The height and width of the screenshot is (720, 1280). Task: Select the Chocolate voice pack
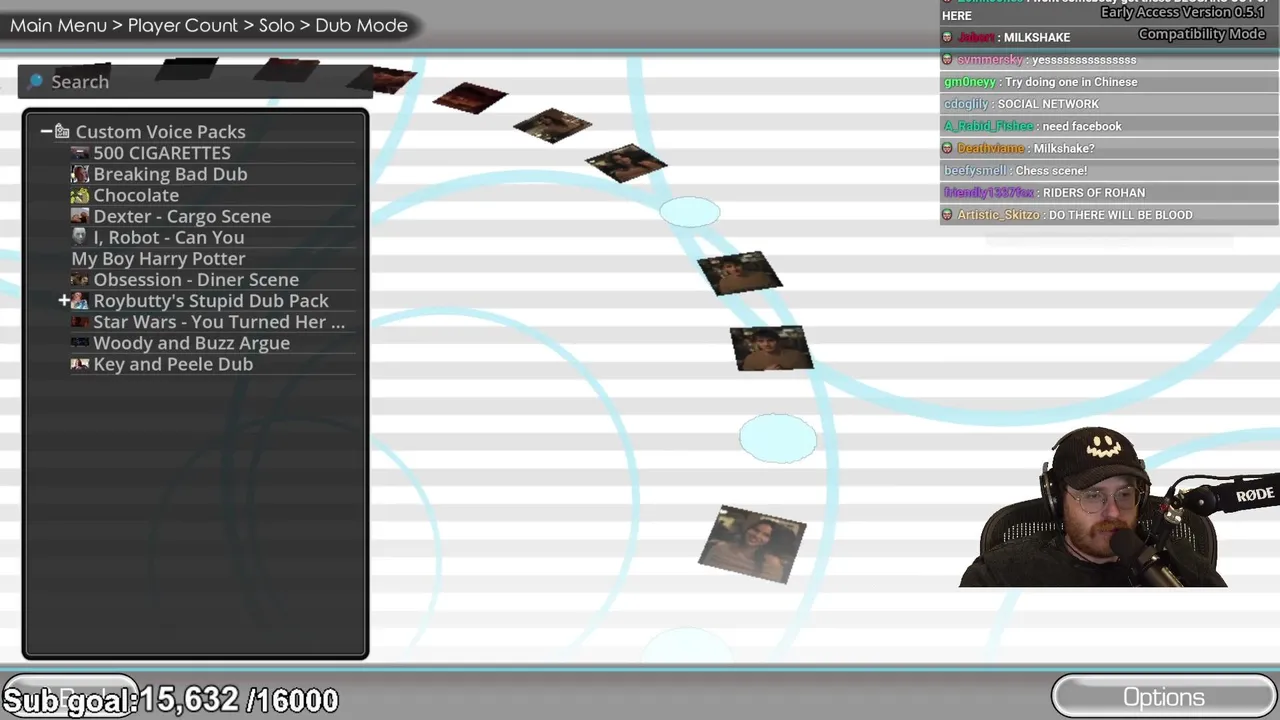click(x=136, y=195)
